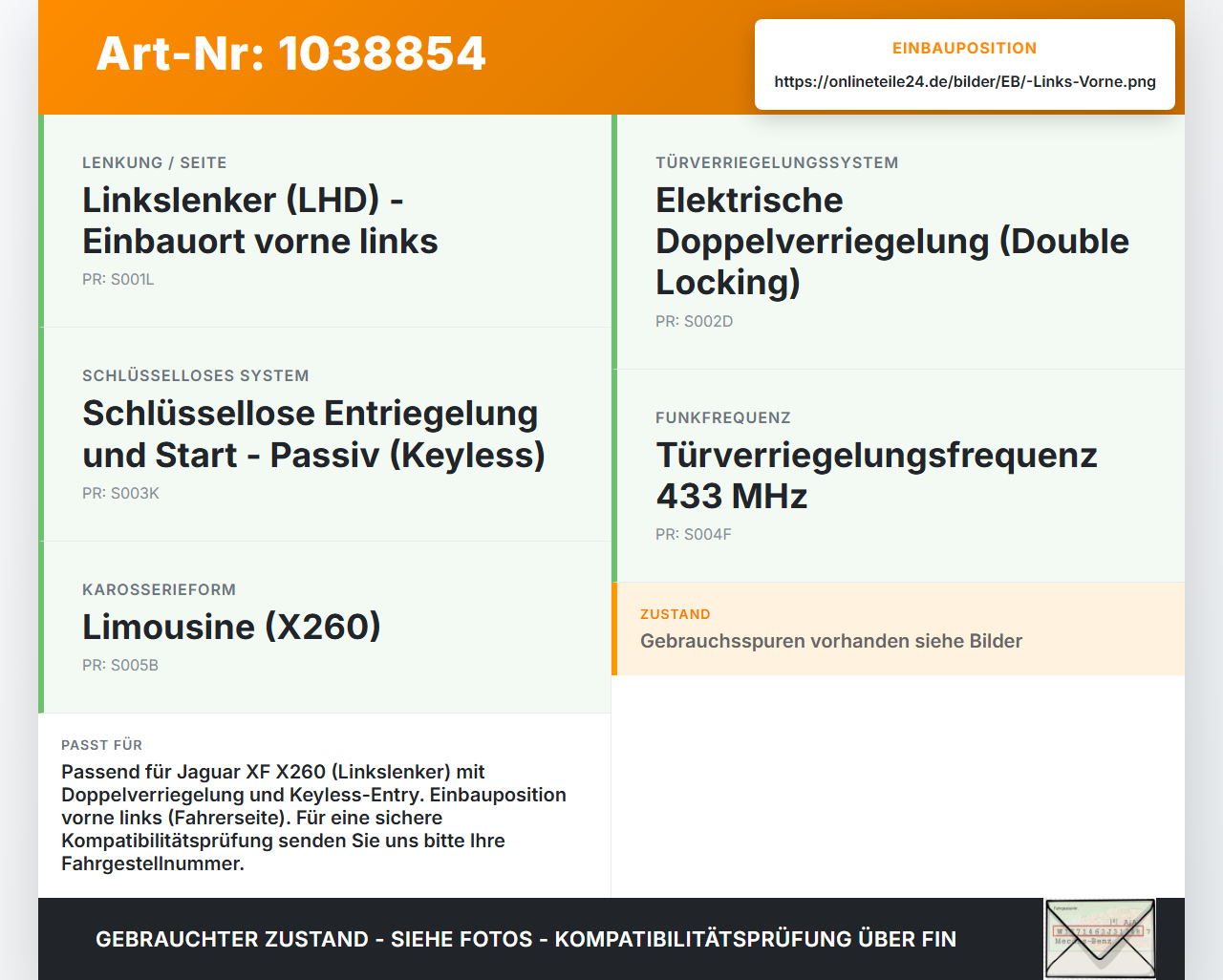This screenshot has height=980, width=1223.
Task: Click the Passt für compatibility paragraph
Action: [x=314, y=818]
